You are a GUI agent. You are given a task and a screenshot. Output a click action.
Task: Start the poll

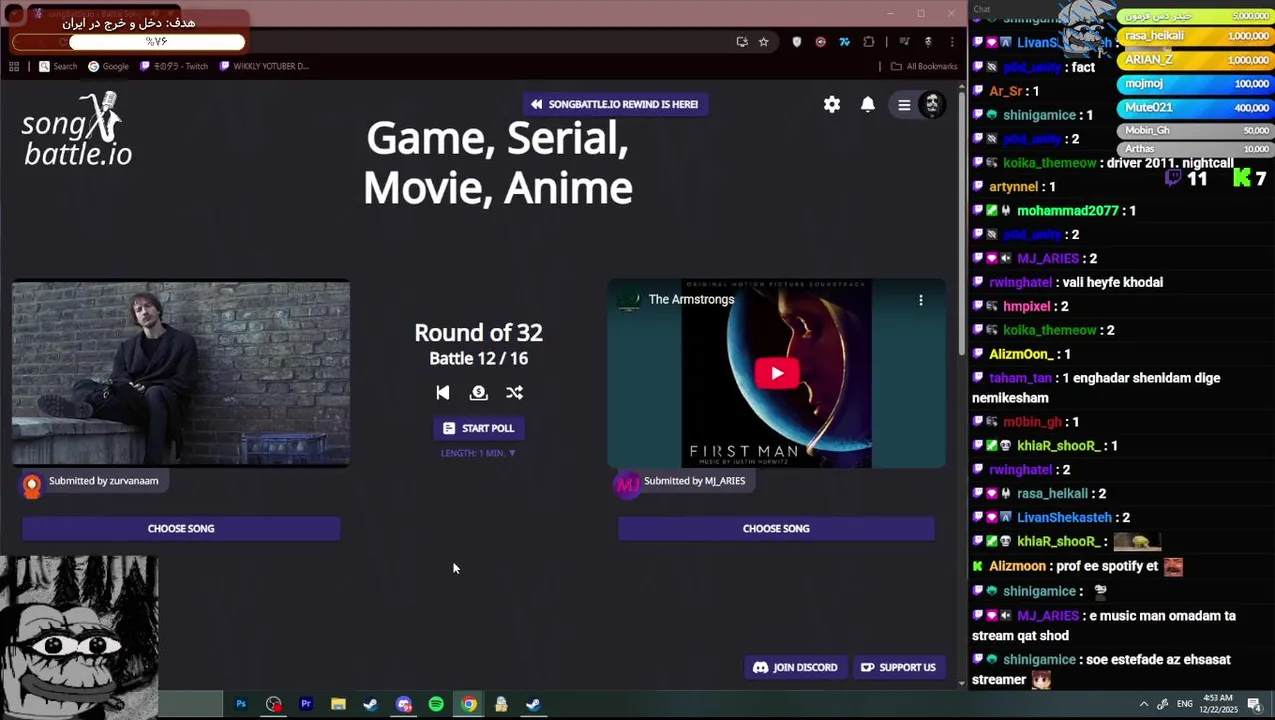478,428
